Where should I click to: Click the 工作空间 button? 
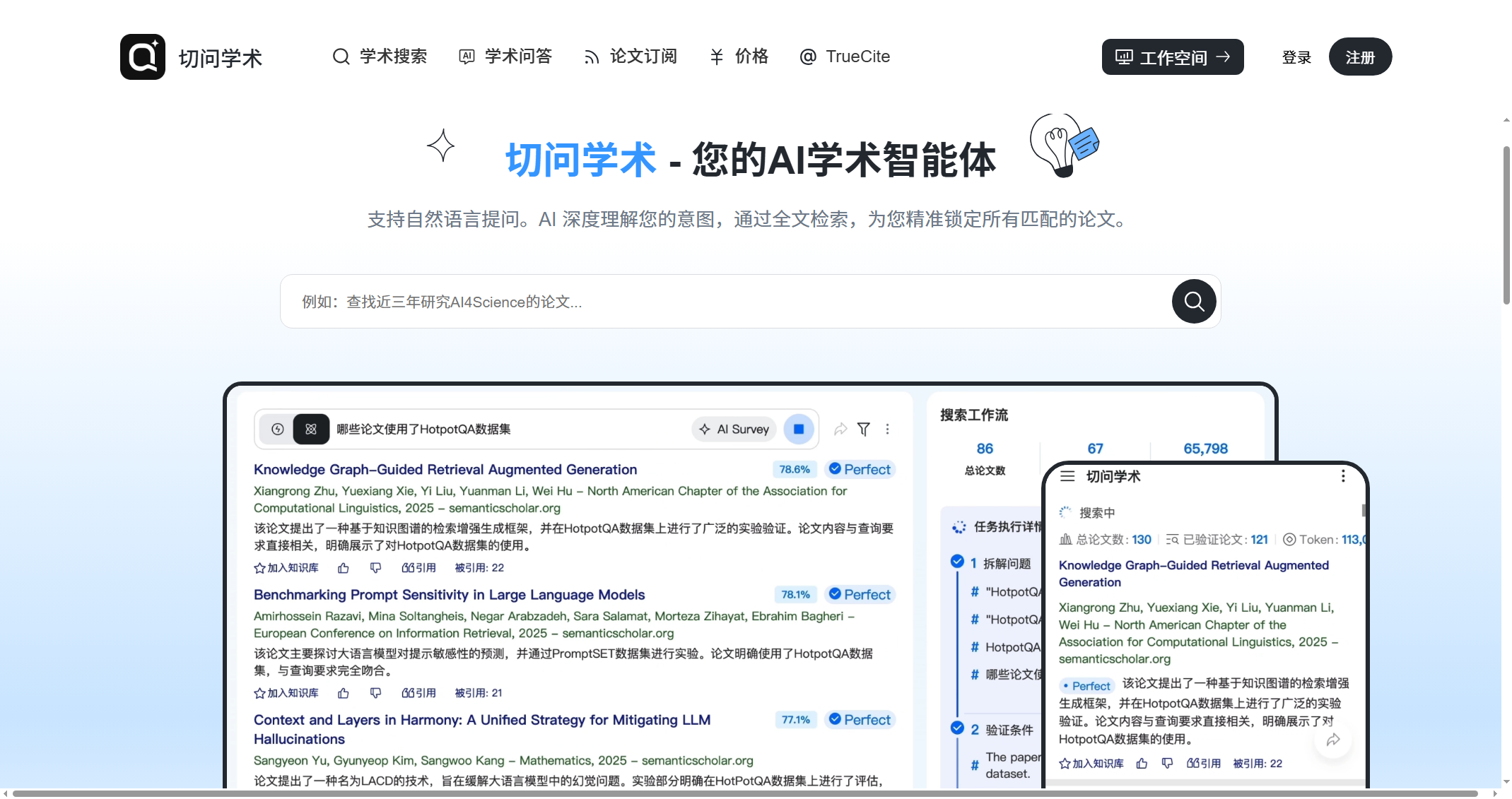pos(1173,57)
